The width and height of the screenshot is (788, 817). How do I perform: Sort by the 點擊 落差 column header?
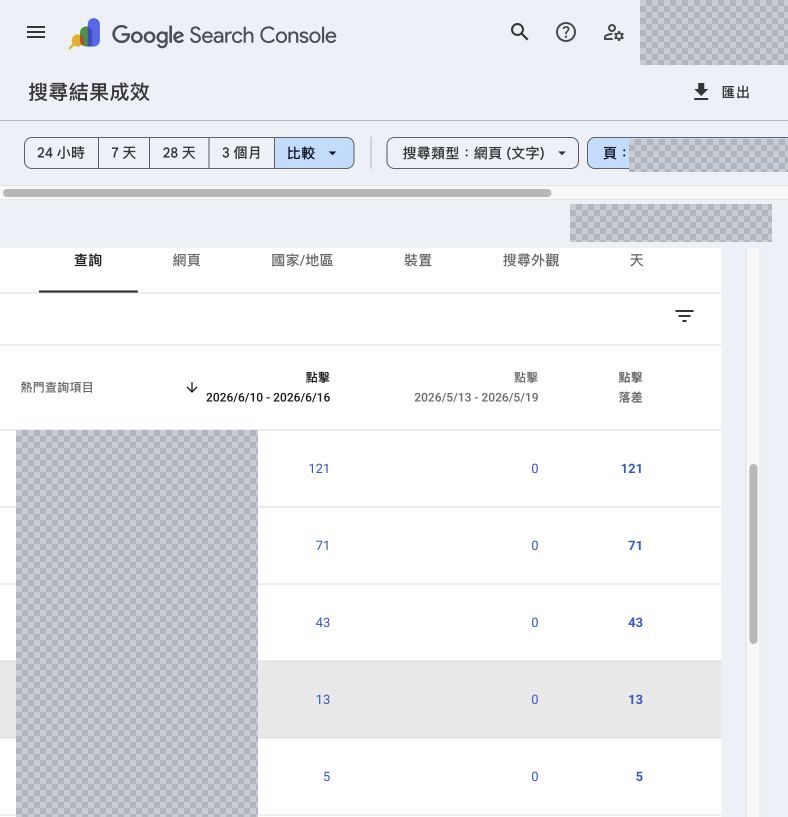click(630, 387)
